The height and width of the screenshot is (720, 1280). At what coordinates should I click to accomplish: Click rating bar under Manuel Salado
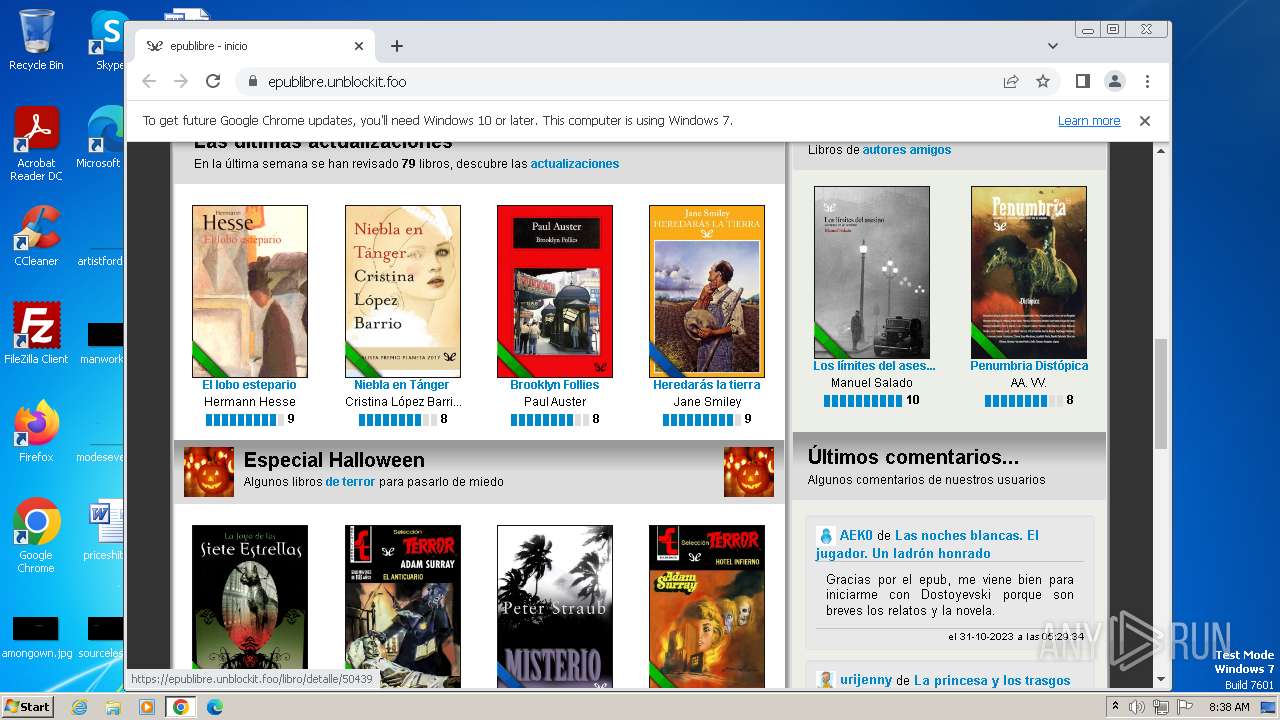tap(863, 401)
